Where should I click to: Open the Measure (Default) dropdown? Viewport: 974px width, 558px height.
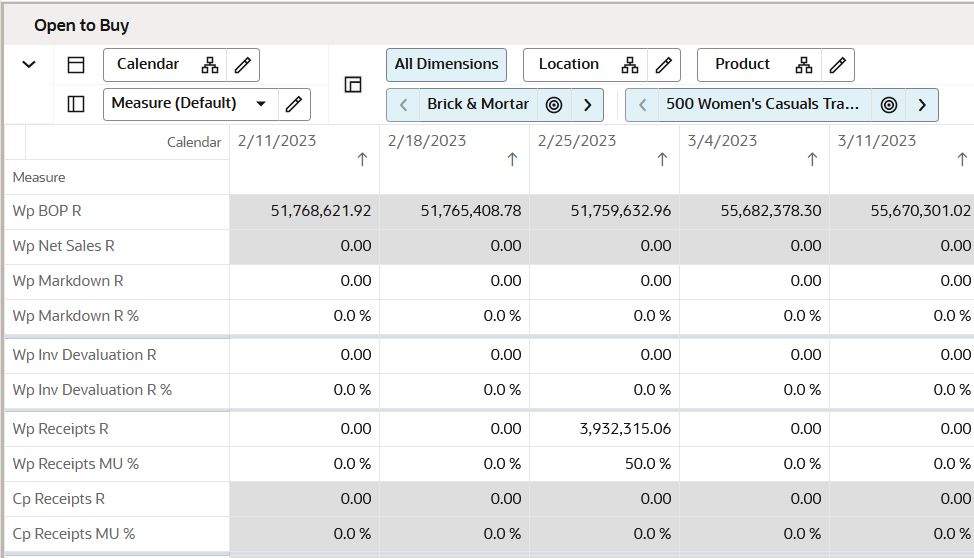pyautogui.click(x=261, y=104)
